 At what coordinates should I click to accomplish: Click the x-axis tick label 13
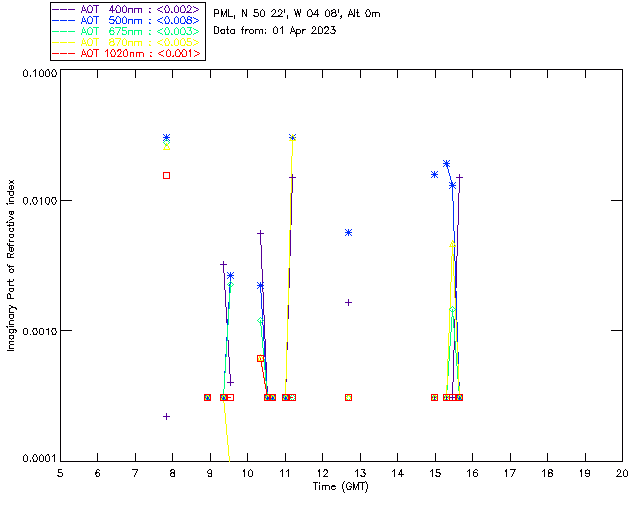click(x=360, y=473)
